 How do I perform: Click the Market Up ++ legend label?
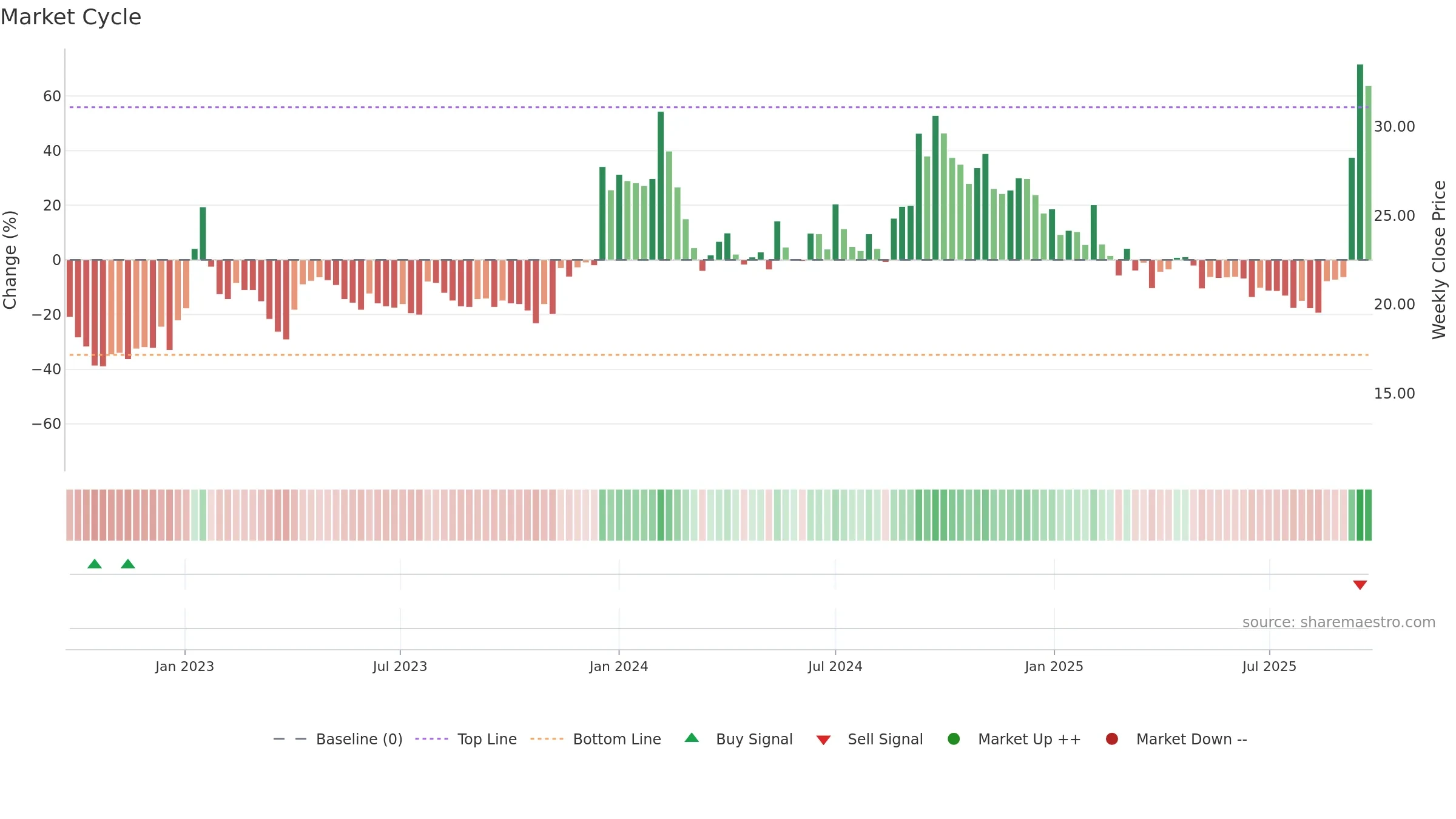tap(1030, 739)
